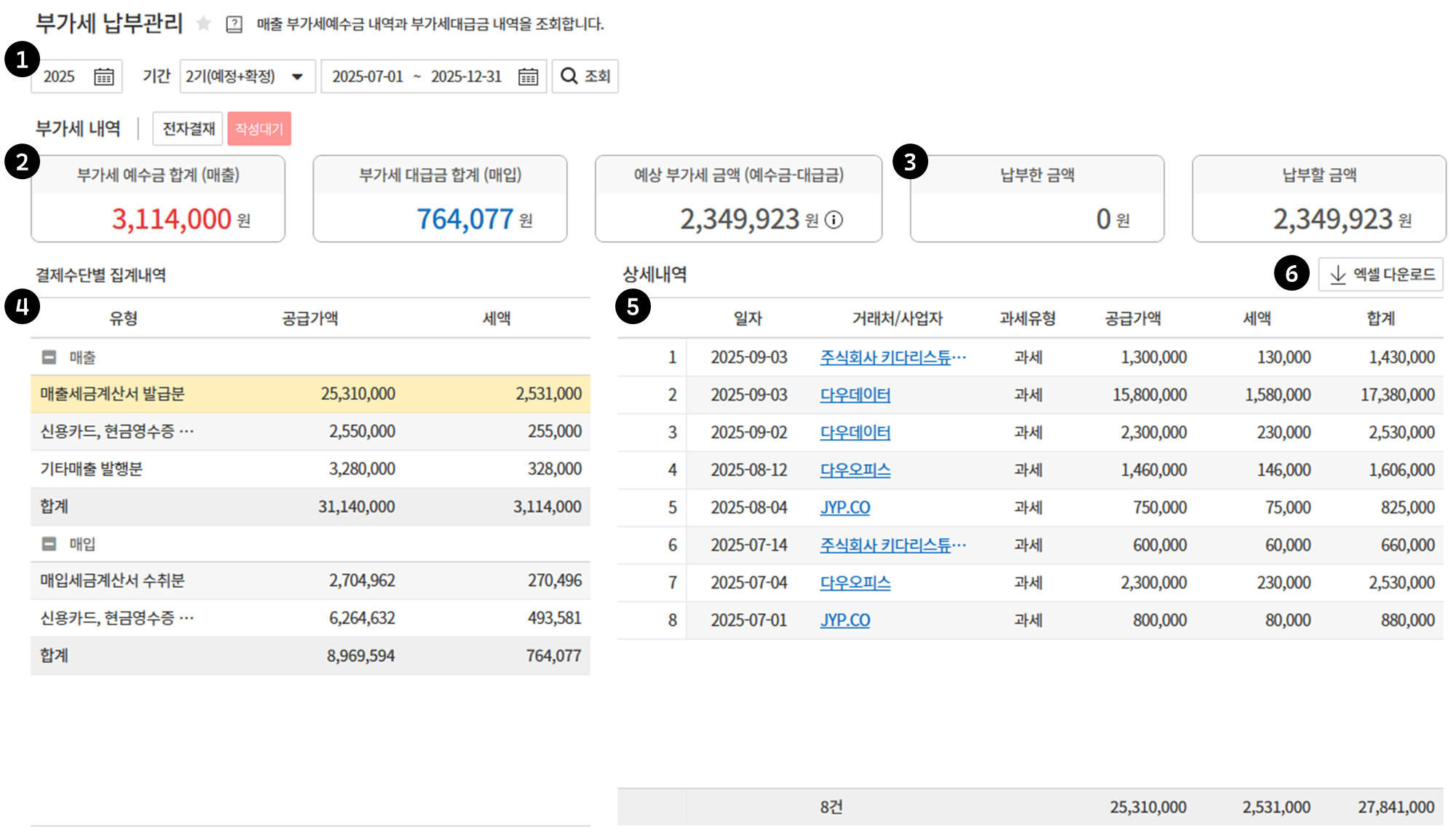Click 합계 column header in detail table
The width and height of the screenshot is (1456, 839).
[1380, 318]
